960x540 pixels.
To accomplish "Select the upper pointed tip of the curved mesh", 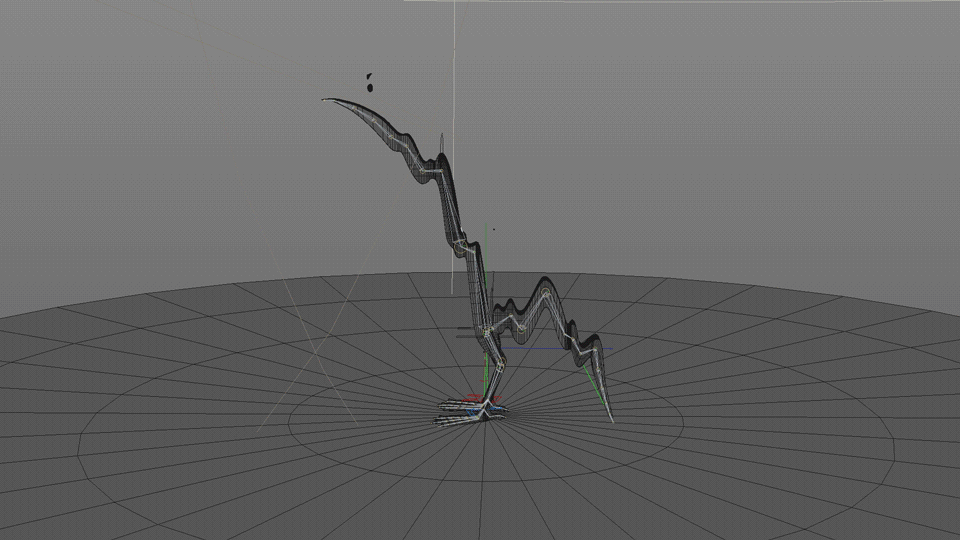I will point(325,100).
